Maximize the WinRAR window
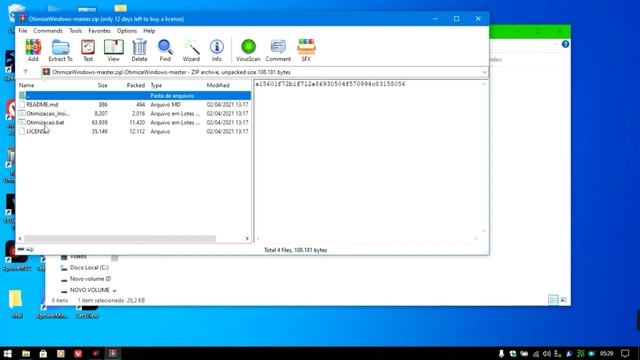 pyautogui.click(x=457, y=19)
